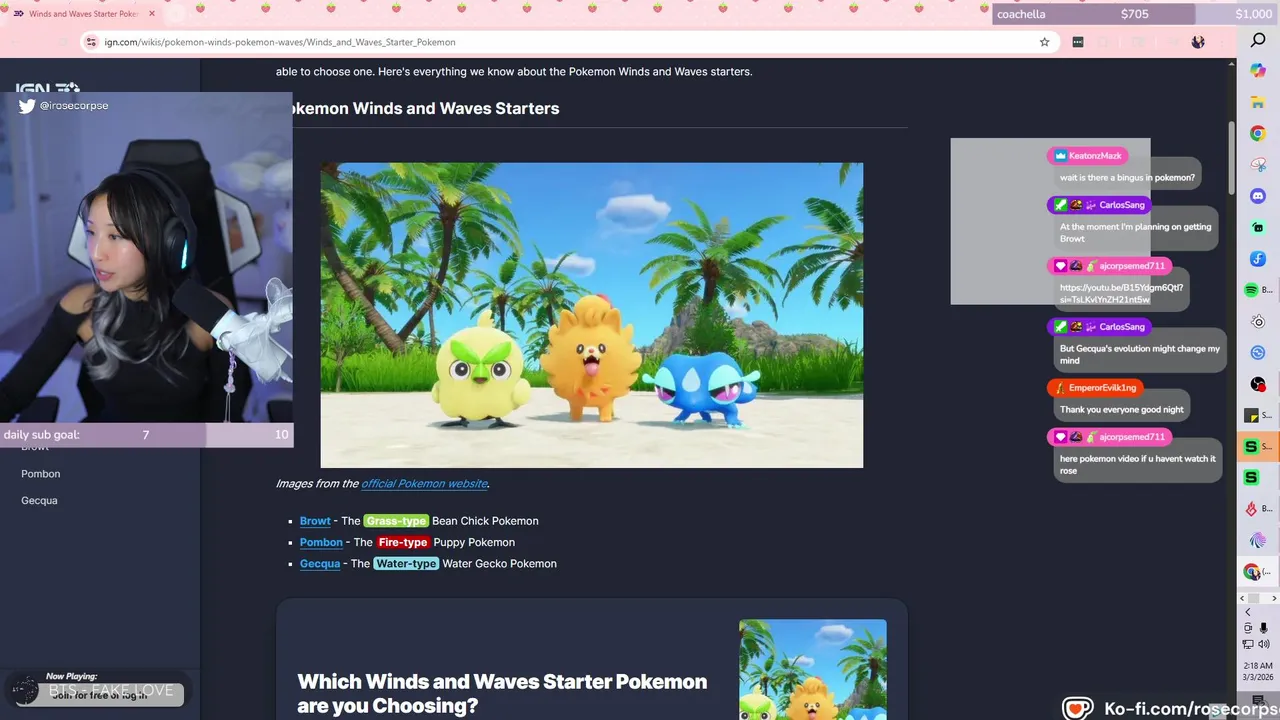
Task: Open red Valorant-style app in taskbar
Action: click(1251, 509)
